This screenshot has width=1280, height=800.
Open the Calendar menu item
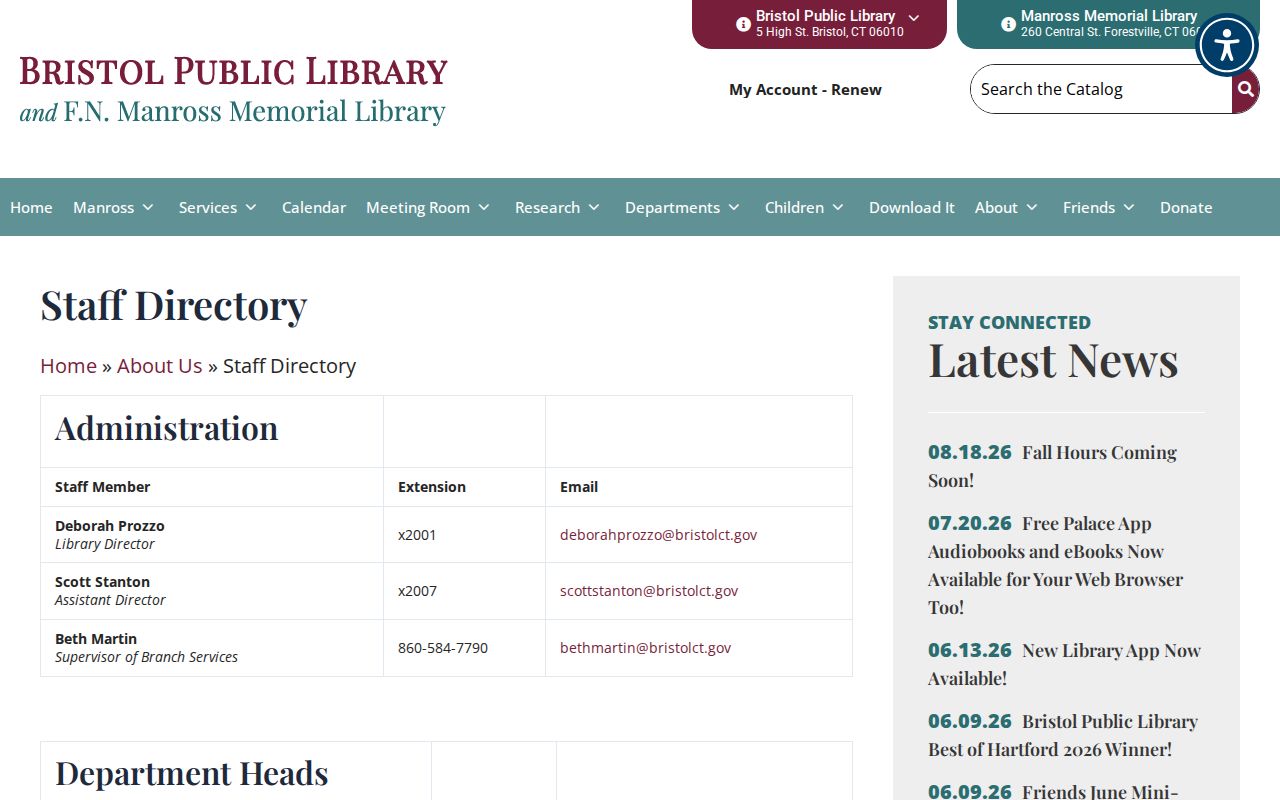coord(314,207)
